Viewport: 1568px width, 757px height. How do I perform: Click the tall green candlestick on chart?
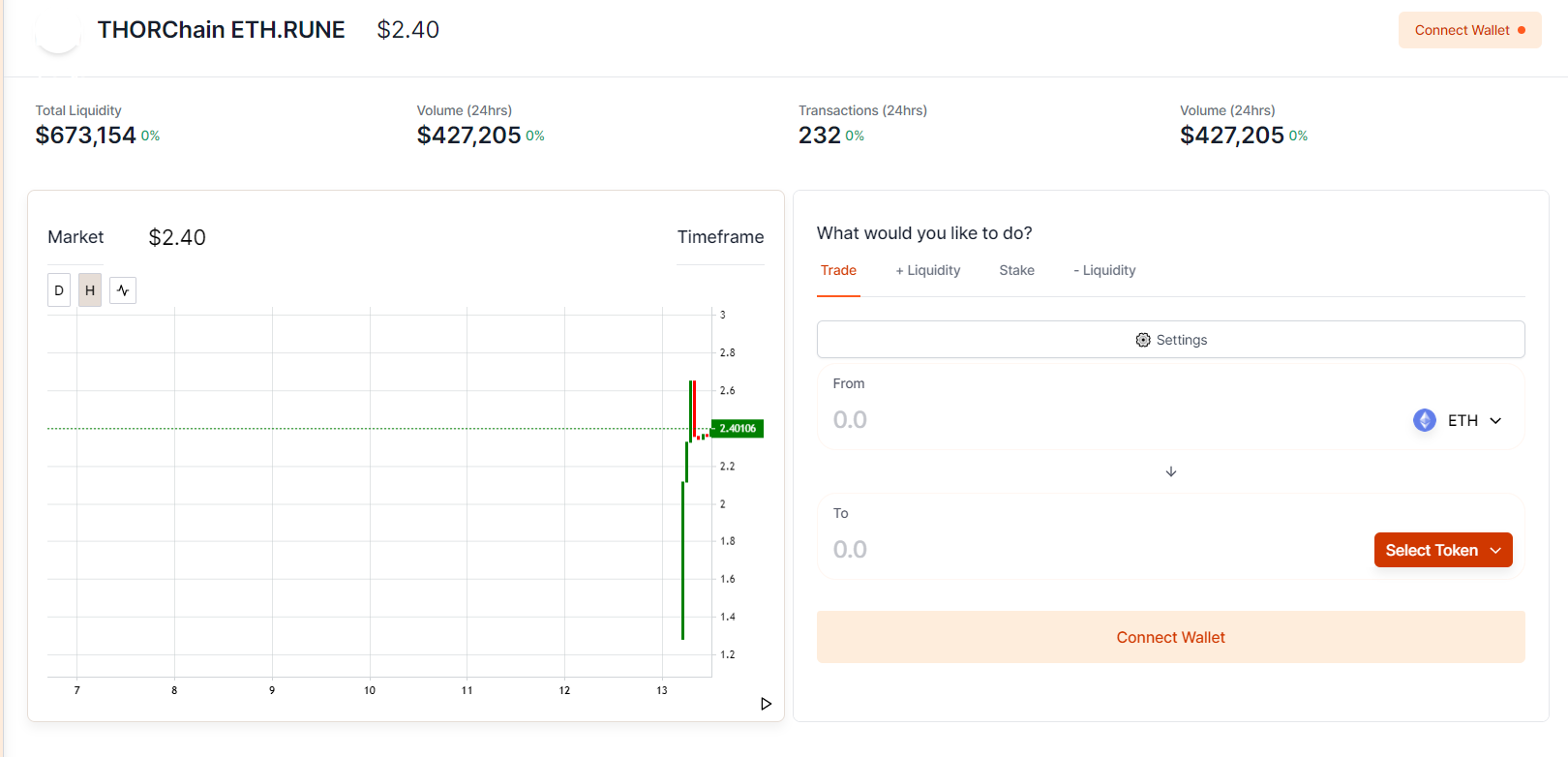pos(683,560)
